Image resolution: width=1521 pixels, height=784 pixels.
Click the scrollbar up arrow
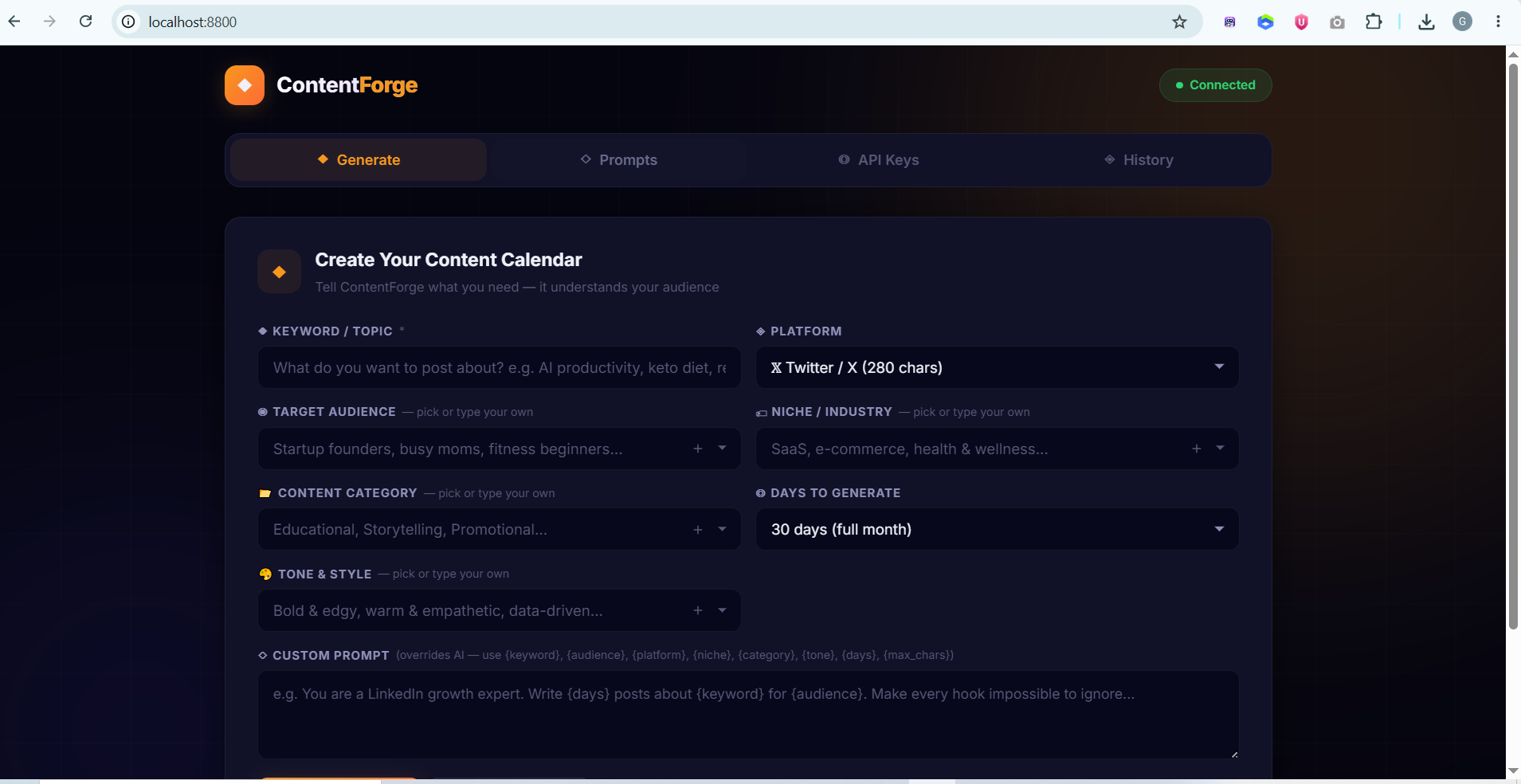1513,54
